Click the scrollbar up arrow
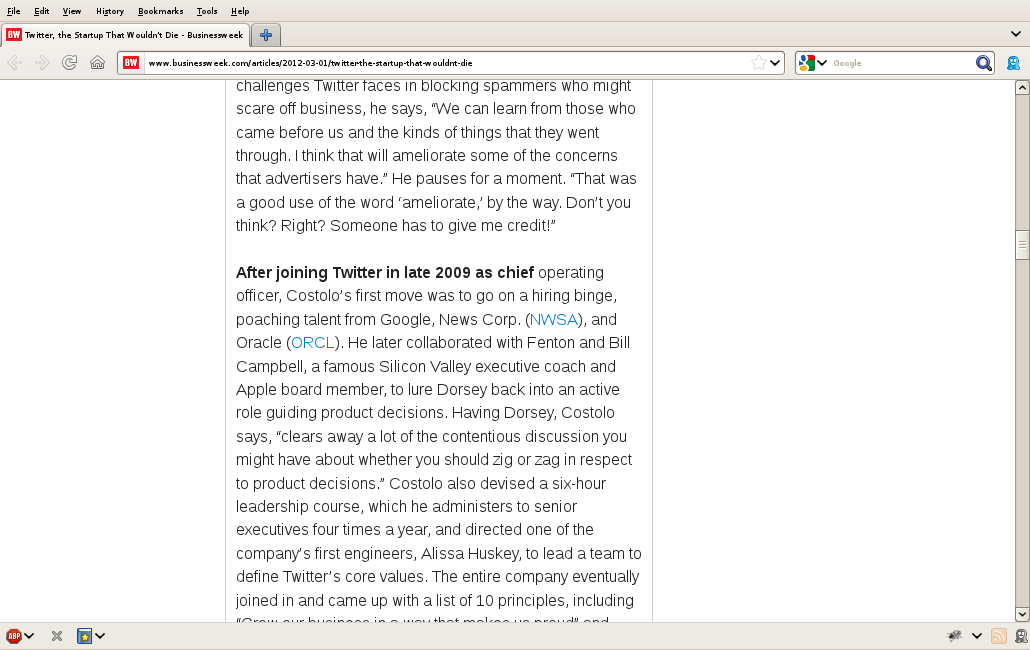 point(1022,87)
